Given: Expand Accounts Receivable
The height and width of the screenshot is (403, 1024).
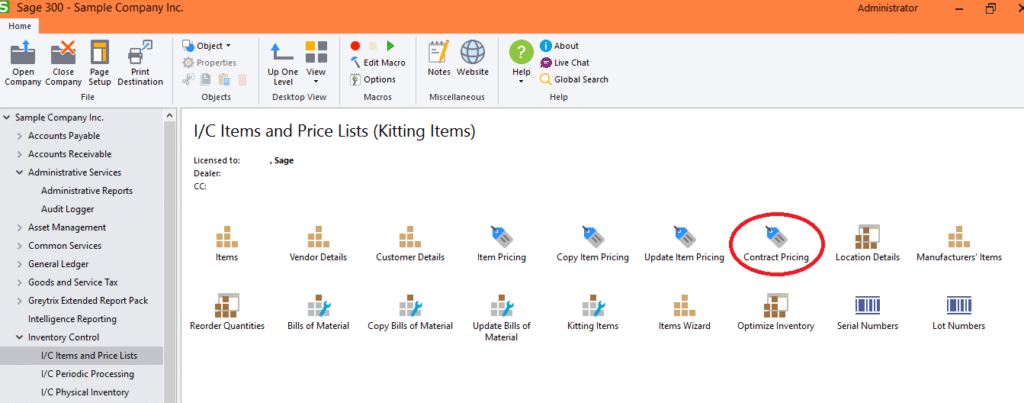Looking at the screenshot, I should (x=19, y=154).
